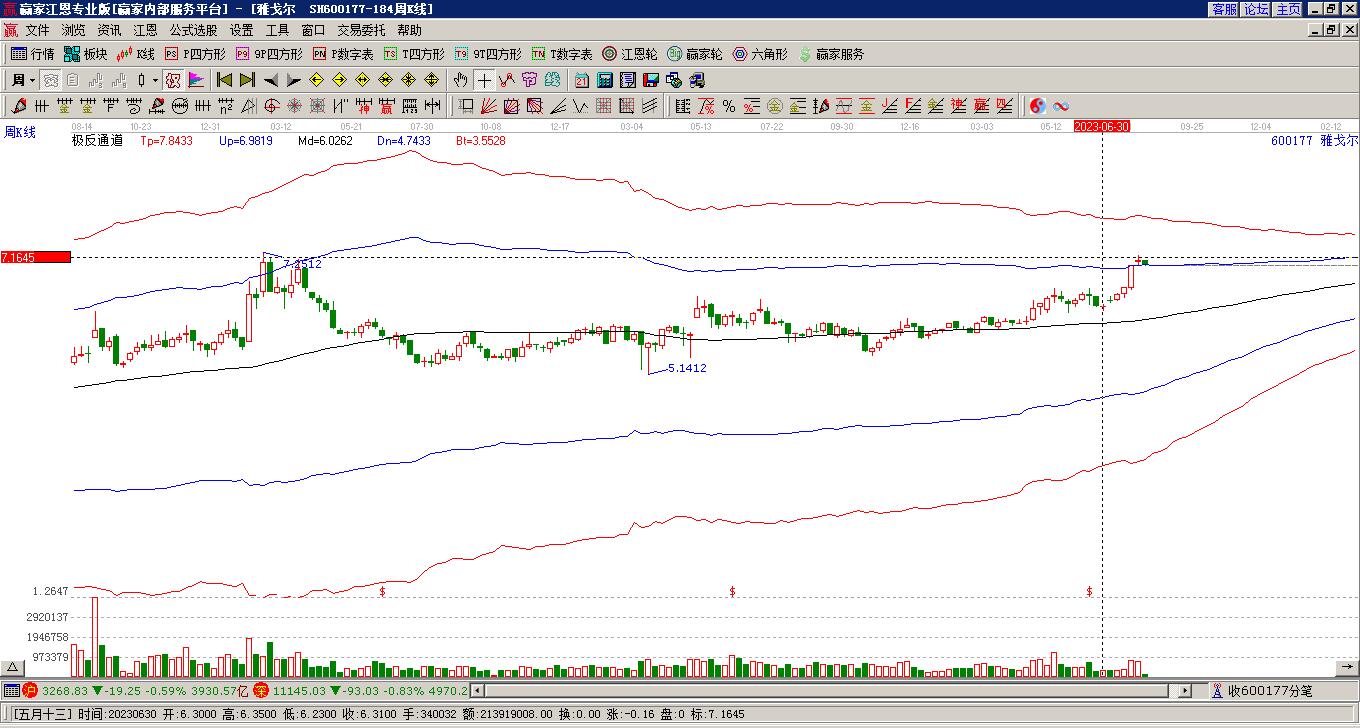Jump to the first bar icon
The width and height of the screenshot is (1360, 728).
point(225,80)
